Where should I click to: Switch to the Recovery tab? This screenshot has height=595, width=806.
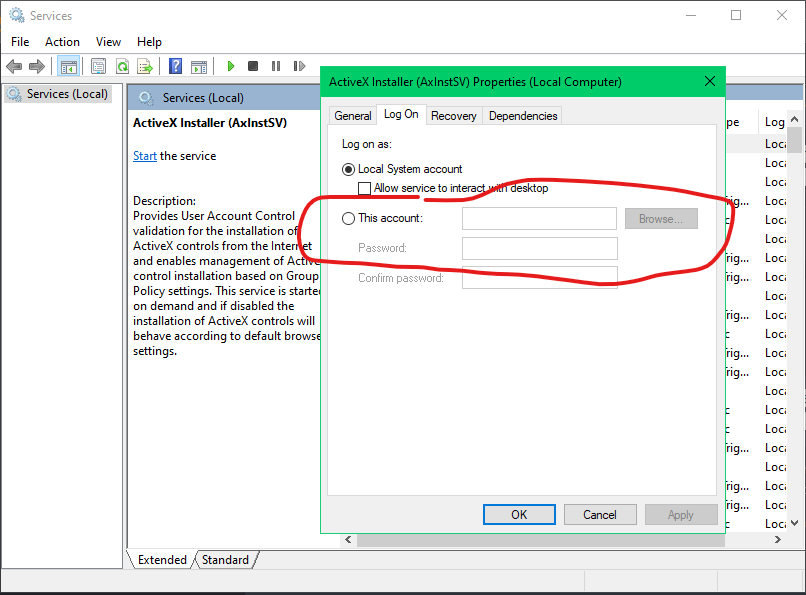[453, 116]
